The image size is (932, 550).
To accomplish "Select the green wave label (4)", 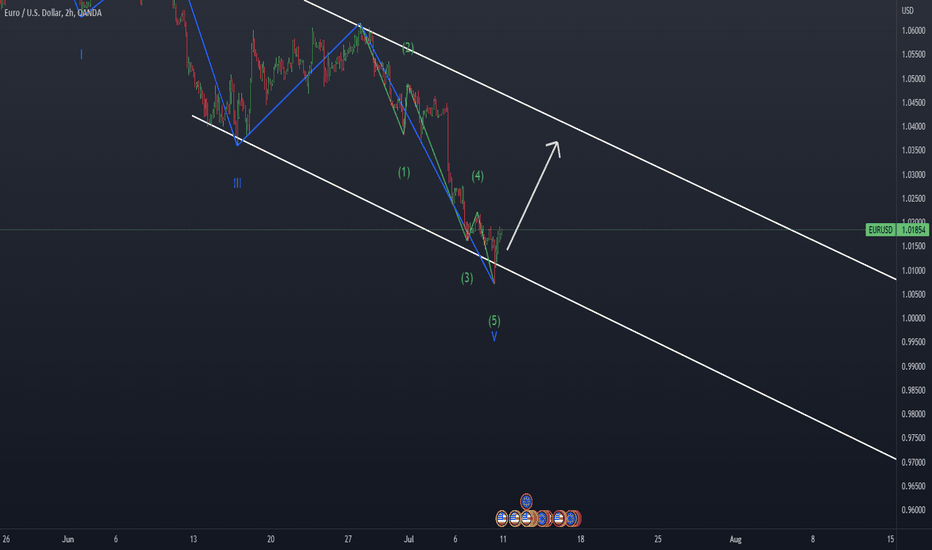I will click(477, 176).
